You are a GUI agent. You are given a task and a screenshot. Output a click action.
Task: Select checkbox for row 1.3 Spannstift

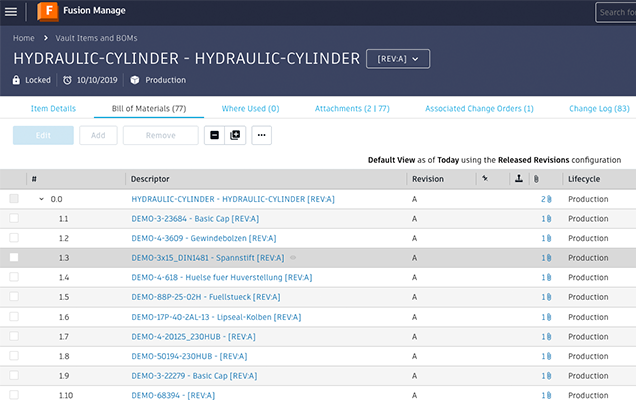pyautogui.click(x=14, y=257)
